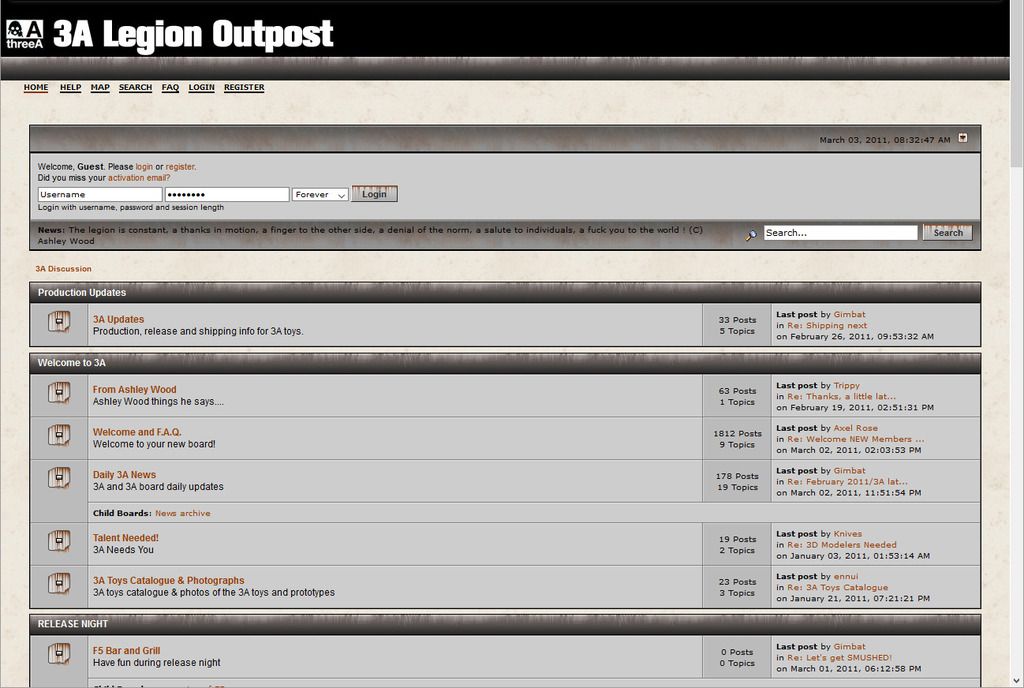Viewport: 1024px width, 688px height.
Task: View Trippy's user profile
Action: (847, 386)
